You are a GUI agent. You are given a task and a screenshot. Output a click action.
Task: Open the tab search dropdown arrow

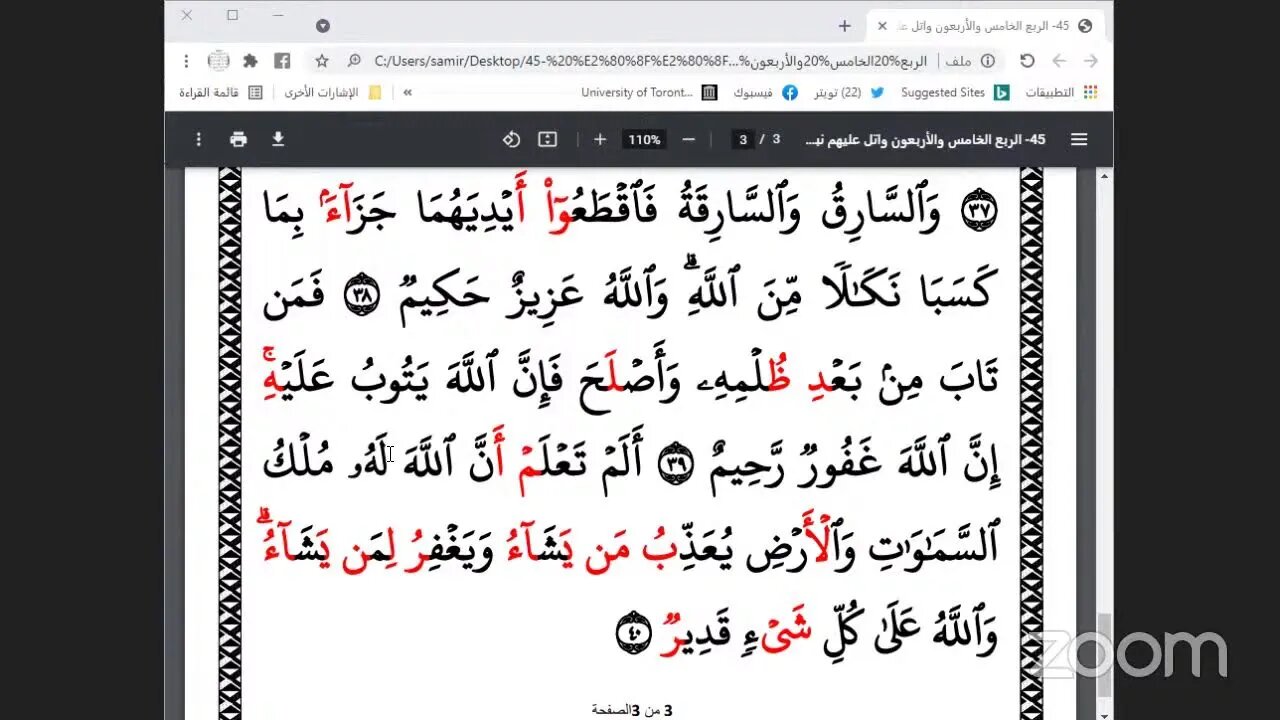click(322, 26)
